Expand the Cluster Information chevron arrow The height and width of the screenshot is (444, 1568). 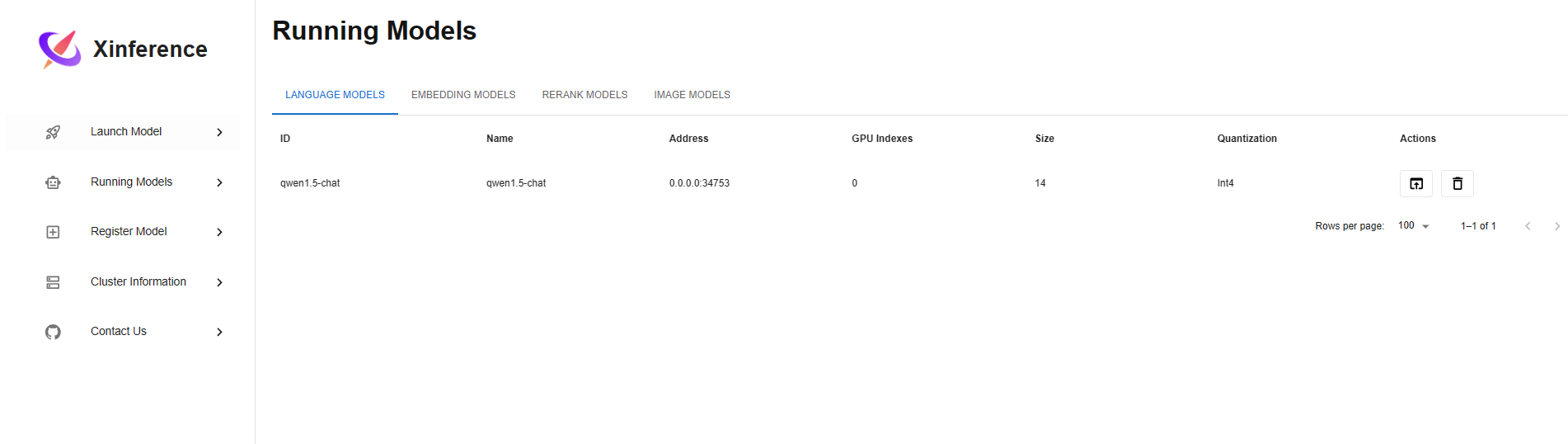click(x=219, y=282)
